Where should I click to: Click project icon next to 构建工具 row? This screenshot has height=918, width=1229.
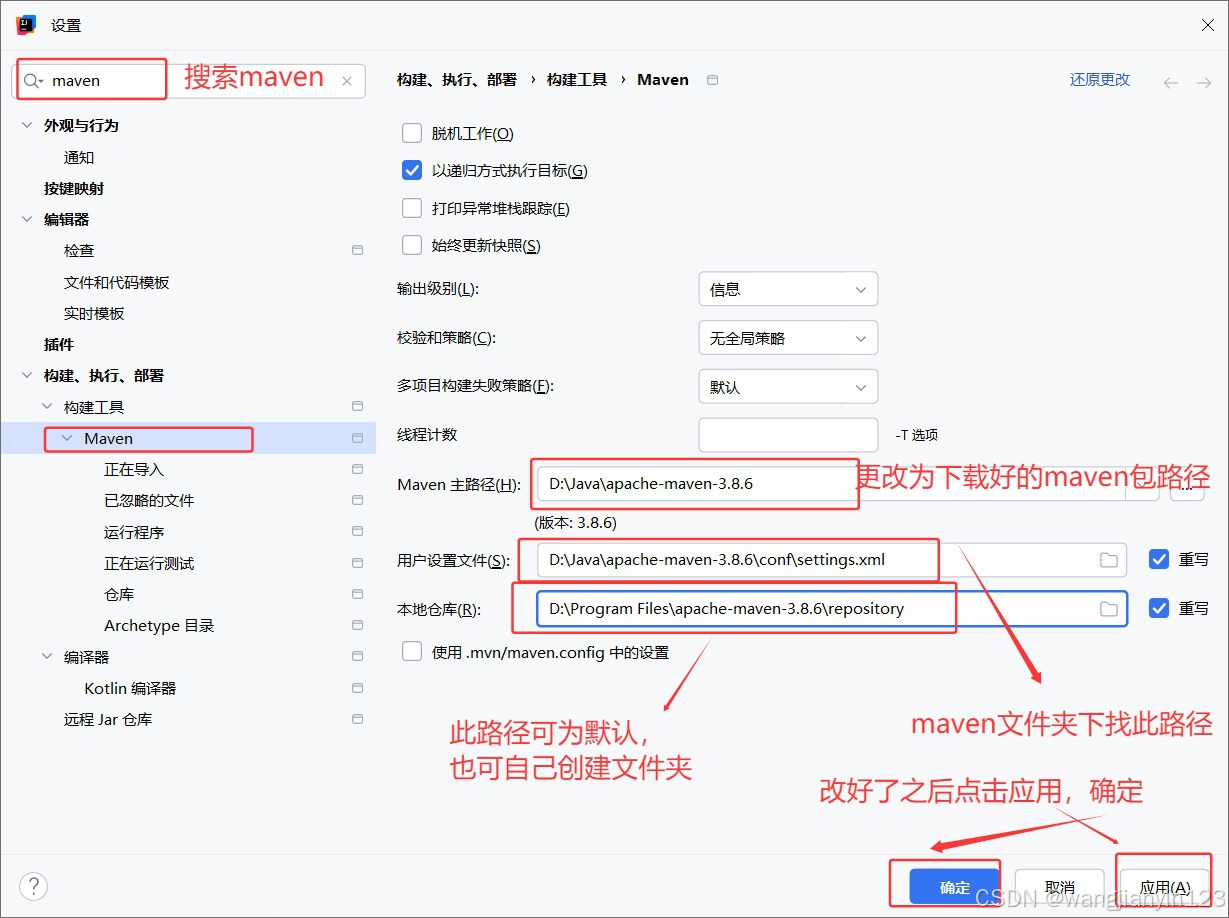(x=357, y=407)
